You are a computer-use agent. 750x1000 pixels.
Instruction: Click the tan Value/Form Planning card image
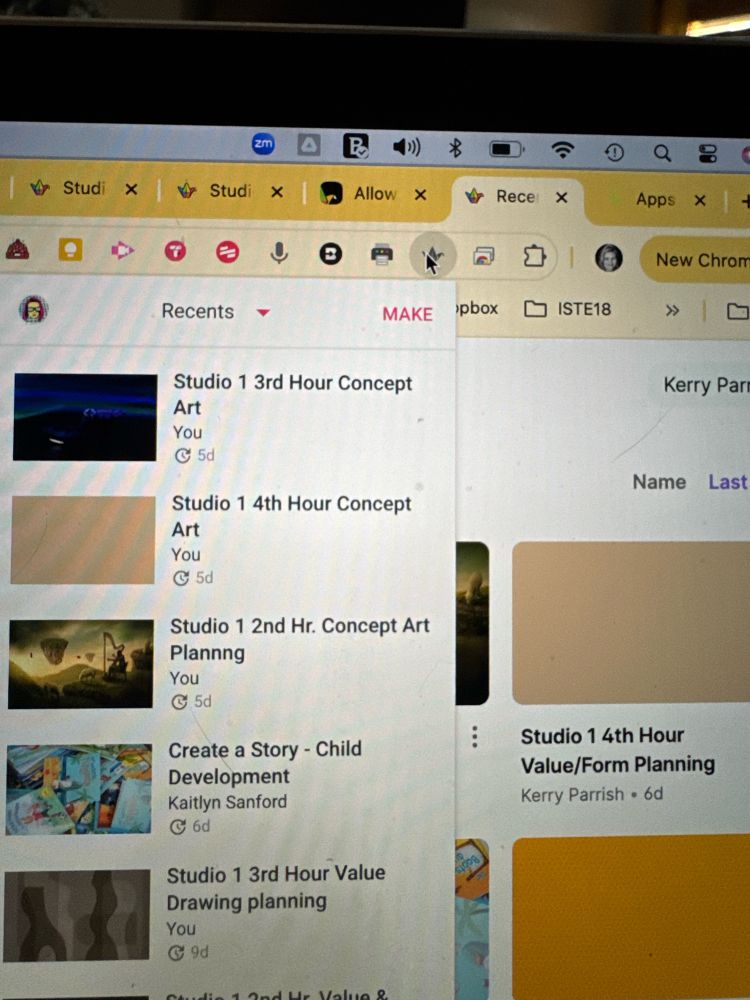[x=631, y=623]
